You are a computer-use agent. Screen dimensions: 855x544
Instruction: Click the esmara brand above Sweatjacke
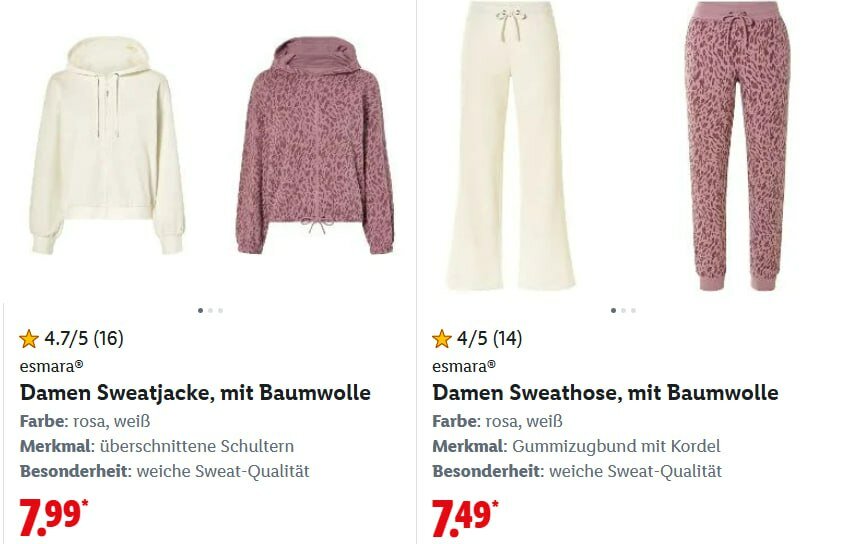click(x=51, y=366)
